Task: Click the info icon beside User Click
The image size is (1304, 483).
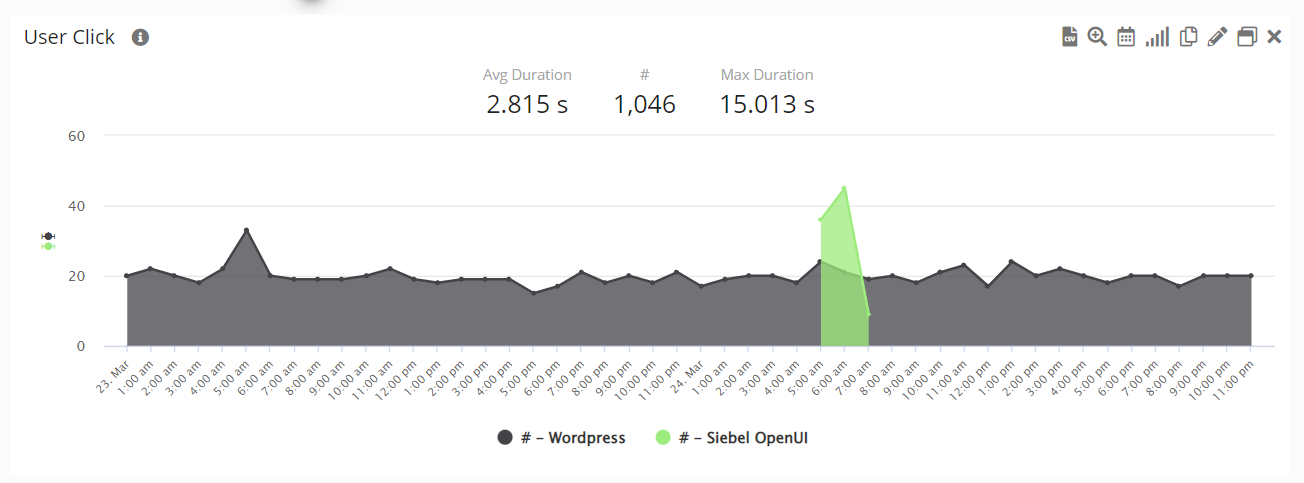Action: [x=140, y=38]
